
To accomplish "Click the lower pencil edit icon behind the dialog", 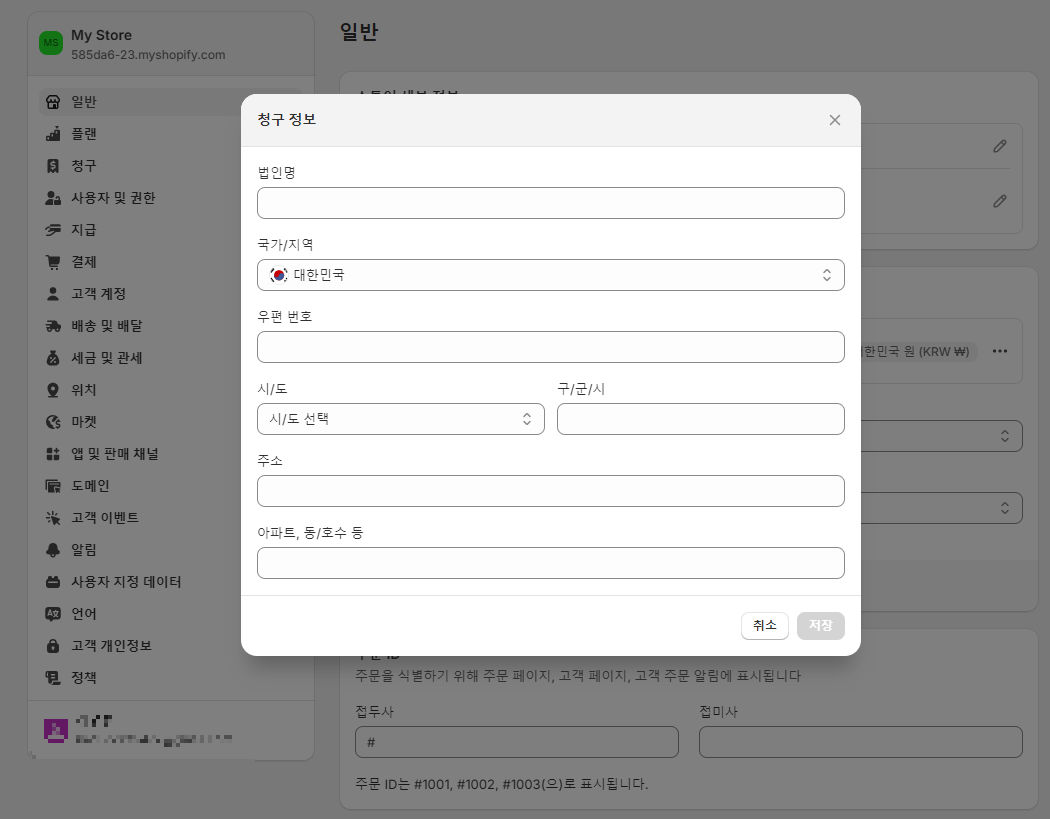I will (x=1000, y=201).
